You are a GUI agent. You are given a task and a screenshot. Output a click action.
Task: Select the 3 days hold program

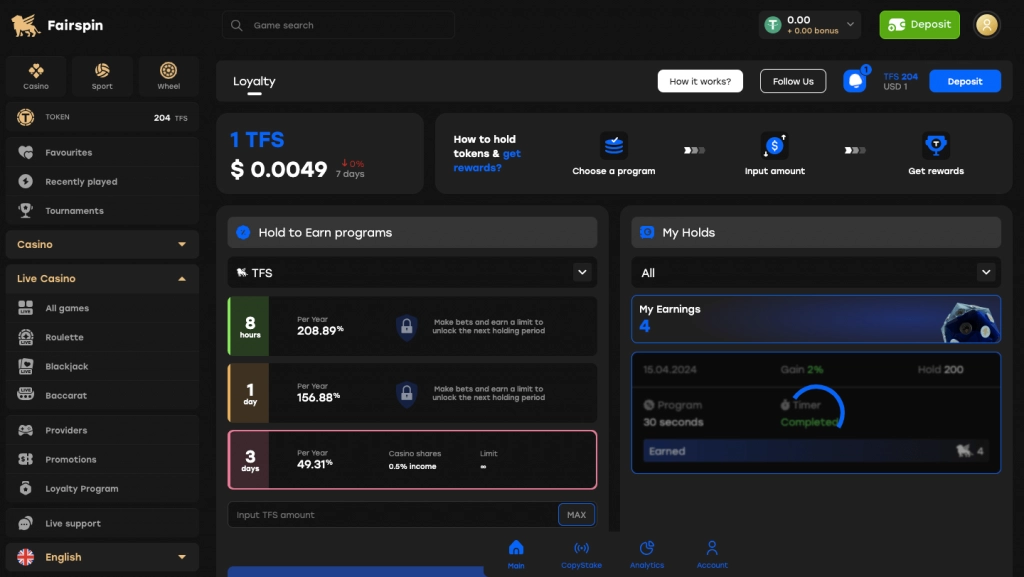point(412,460)
